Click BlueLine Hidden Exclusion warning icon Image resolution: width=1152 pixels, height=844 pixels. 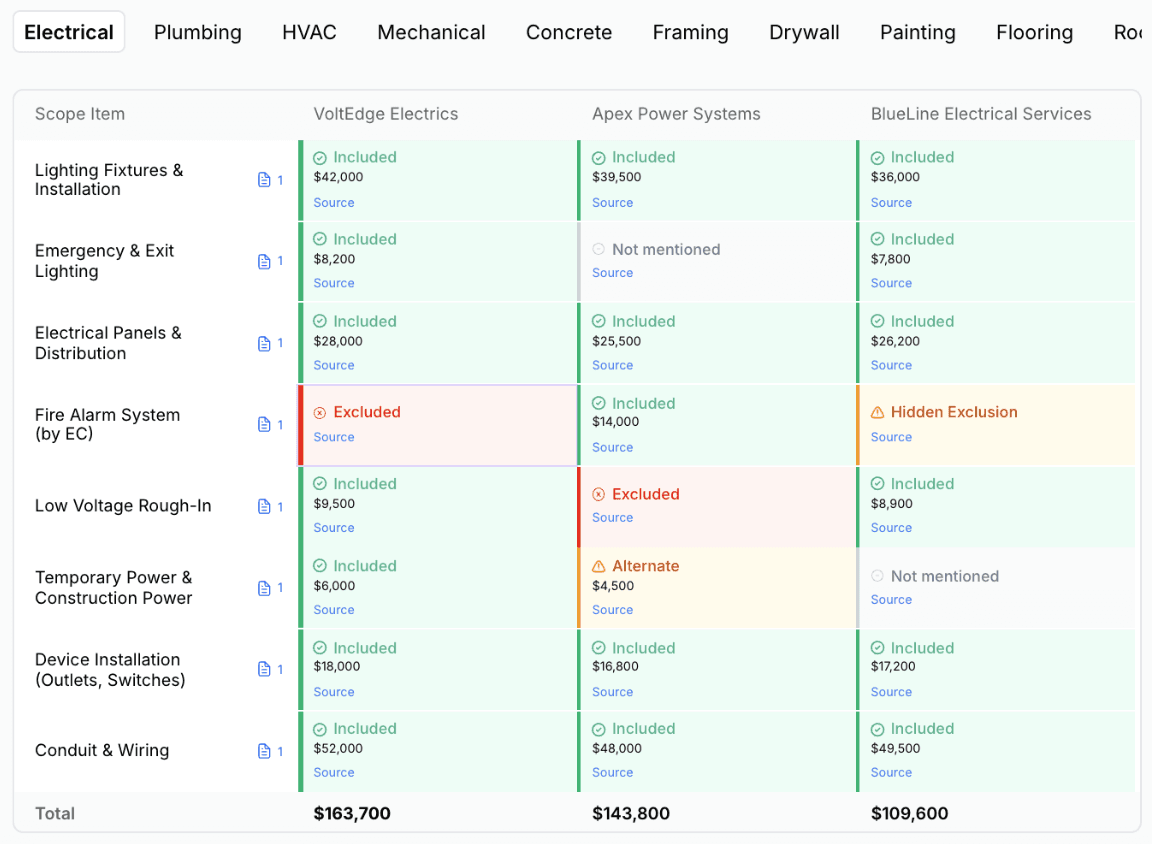point(877,413)
